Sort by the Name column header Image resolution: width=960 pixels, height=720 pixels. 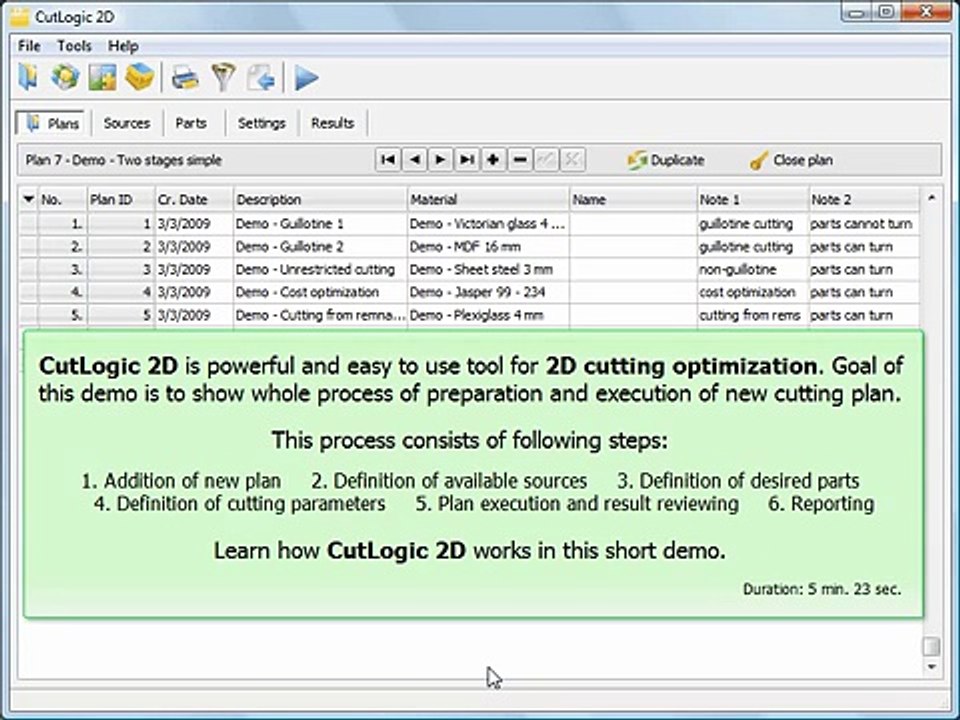(633, 199)
